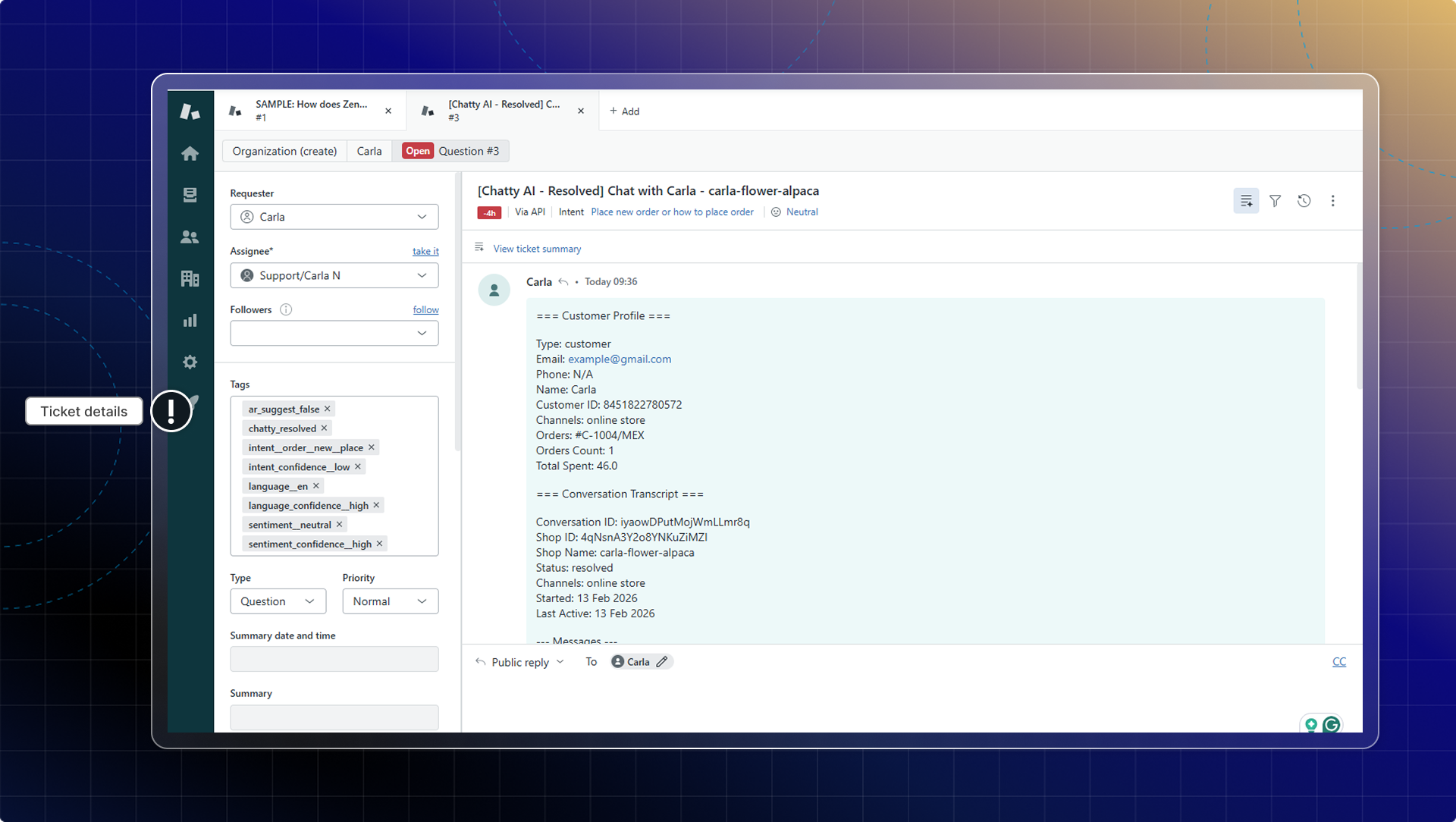This screenshot has height=822, width=1456.
Task: Open ticket events history clock icon
Action: (1304, 201)
